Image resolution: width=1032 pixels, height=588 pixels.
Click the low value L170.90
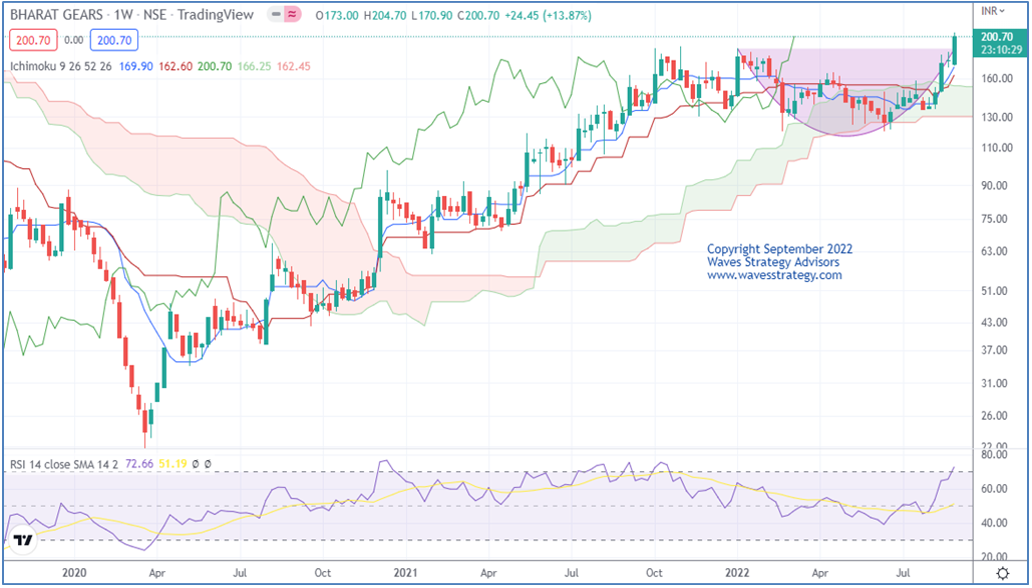click(x=432, y=14)
